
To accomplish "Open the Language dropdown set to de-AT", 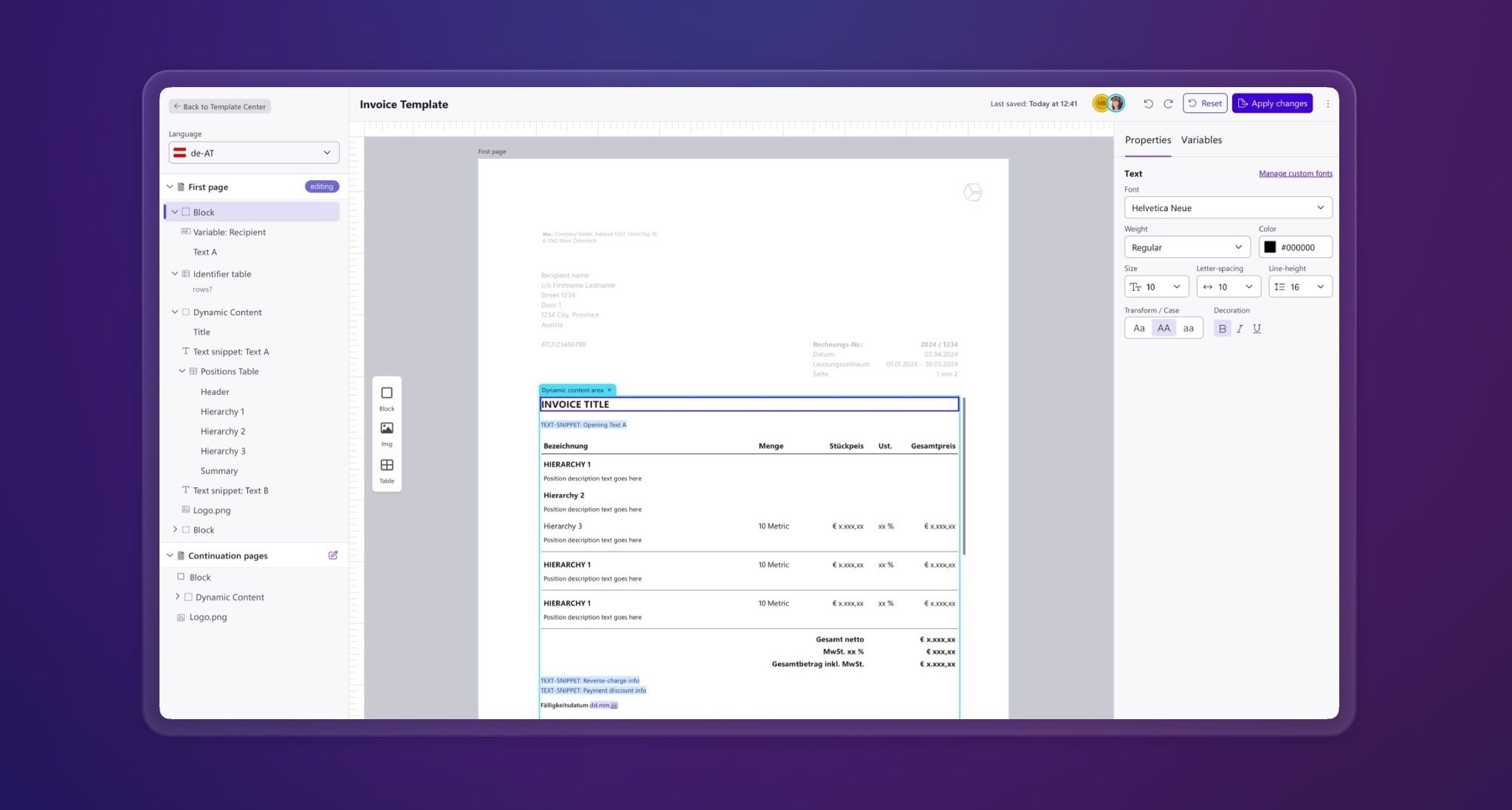I will click(x=253, y=153).
